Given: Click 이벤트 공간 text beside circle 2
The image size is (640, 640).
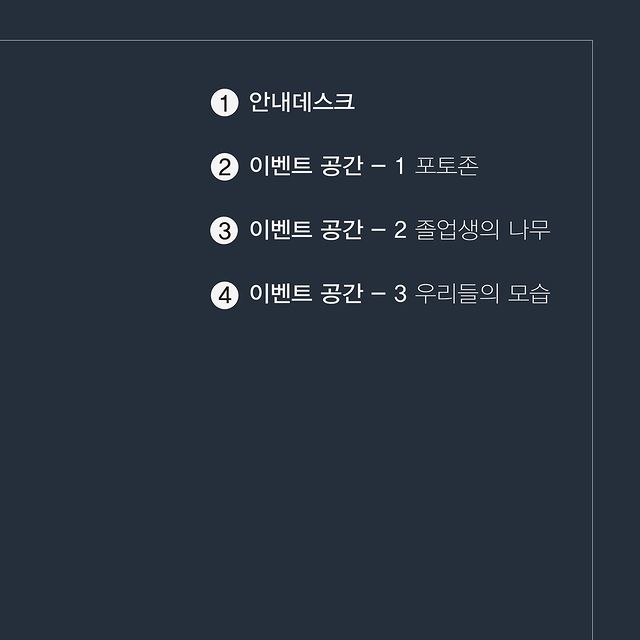Looking at the screenshot, I should [x=305, y=167].
